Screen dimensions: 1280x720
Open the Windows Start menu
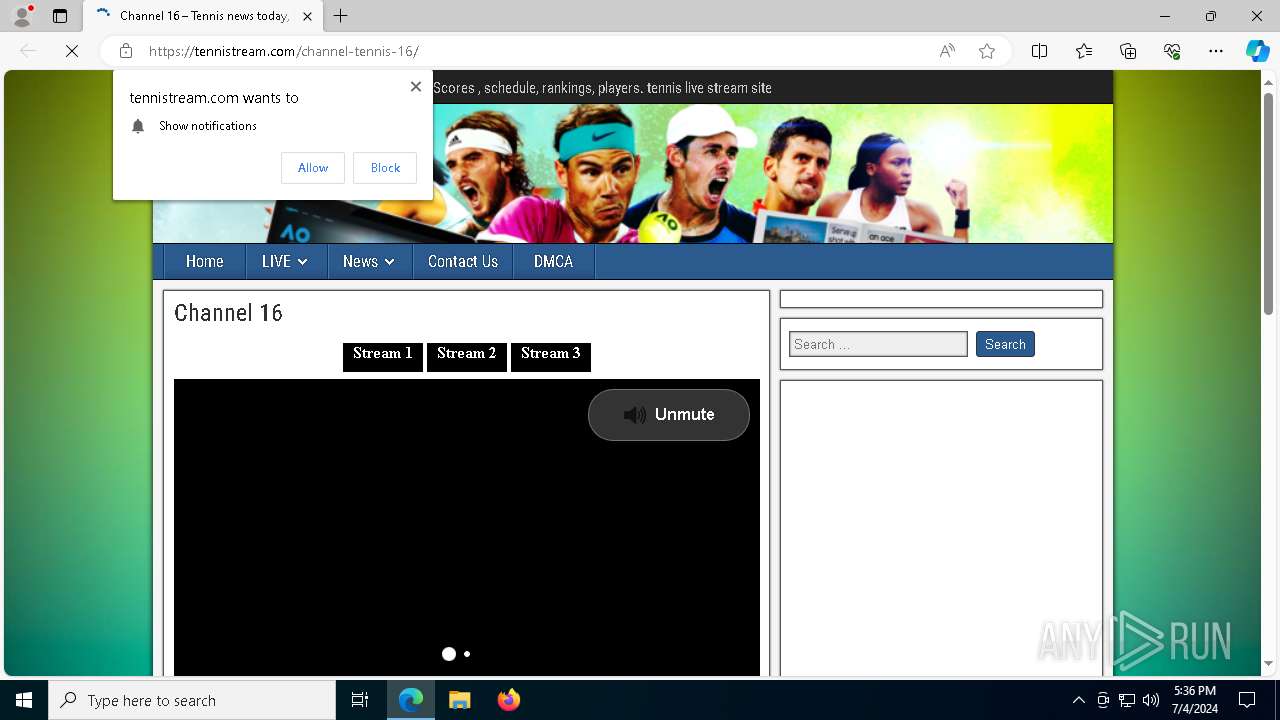coord(24,700)
